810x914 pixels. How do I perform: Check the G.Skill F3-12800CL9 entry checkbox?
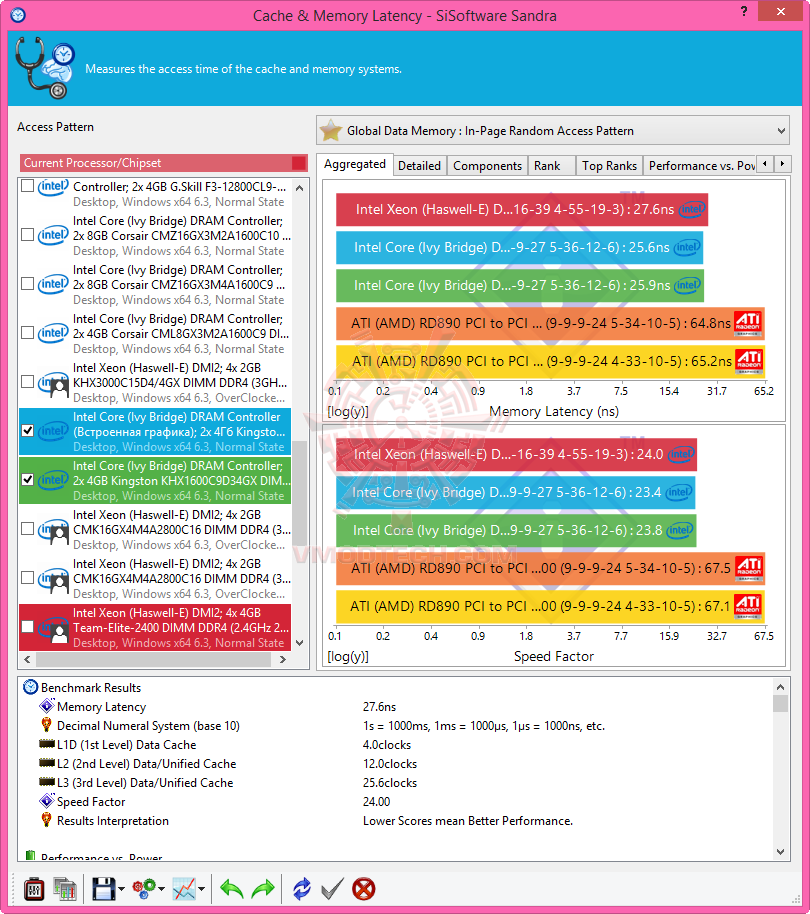point(27,186)
